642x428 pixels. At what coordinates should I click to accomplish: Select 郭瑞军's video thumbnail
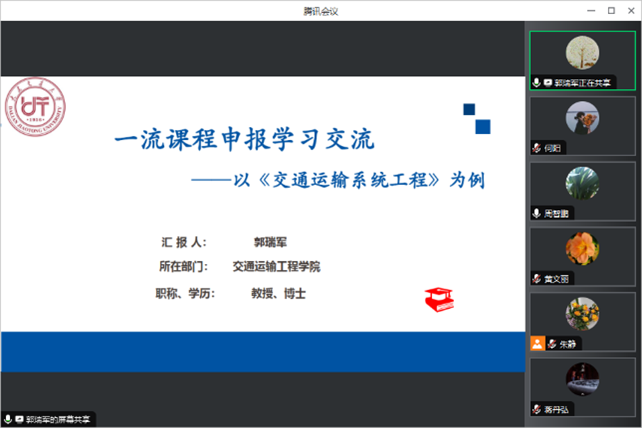(x=582, y=53)
